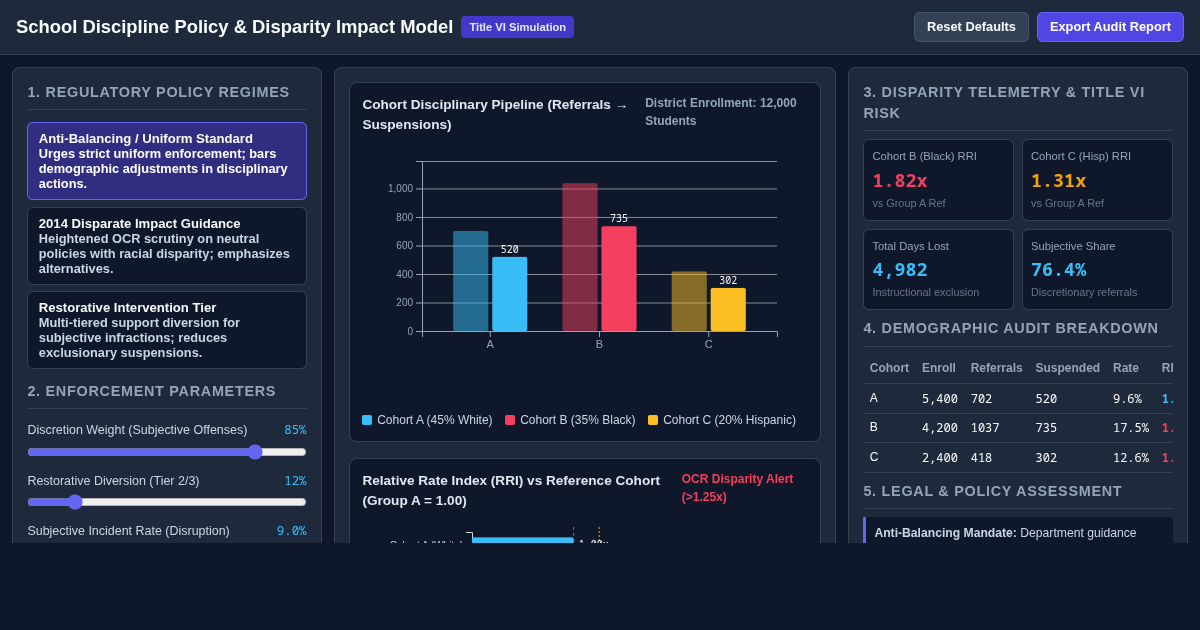Click the 1.31x RRI value
This screenshot has width=1200, height=630.
[x=1058, y=181]
